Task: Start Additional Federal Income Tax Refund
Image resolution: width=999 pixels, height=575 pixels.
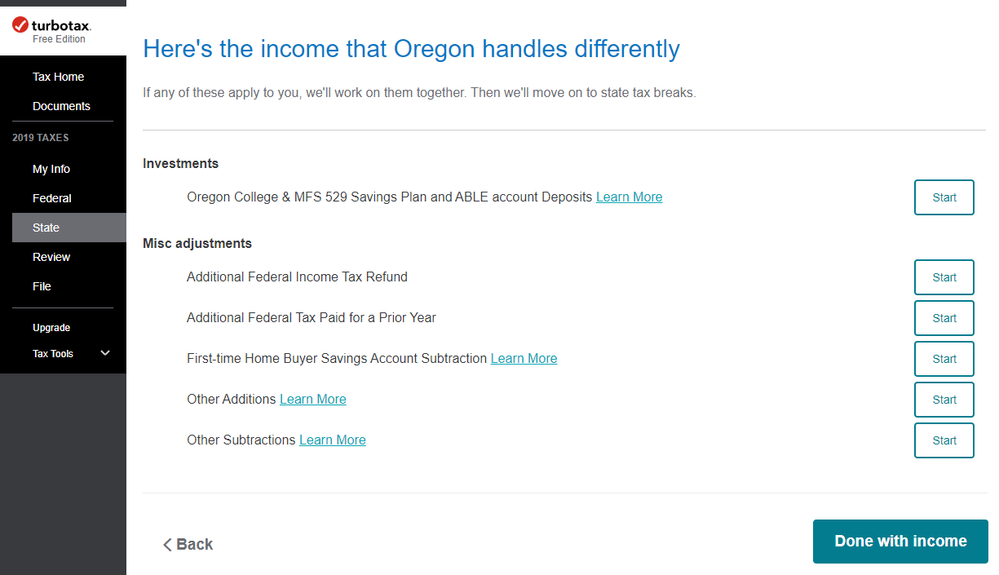Action: 944,278
